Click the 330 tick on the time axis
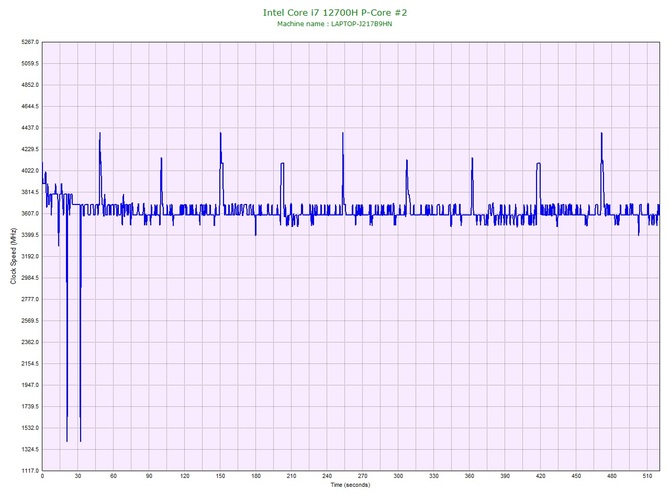Image resolution: width=670 pixels, height=502 pixels. tap(434, 476)
